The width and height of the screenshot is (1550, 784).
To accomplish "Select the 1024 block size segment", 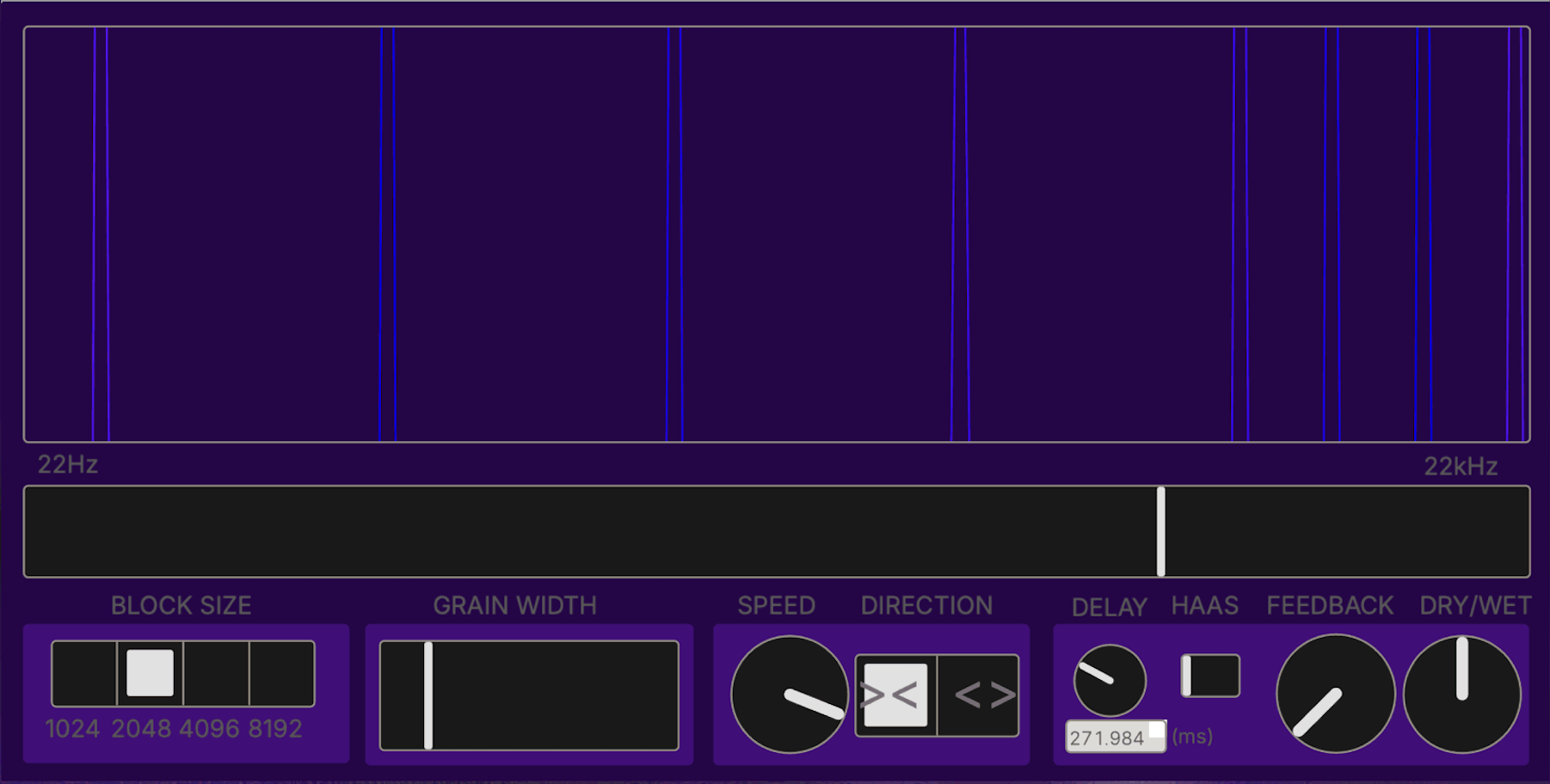I will pyautogui.click(x=84, y=673).
